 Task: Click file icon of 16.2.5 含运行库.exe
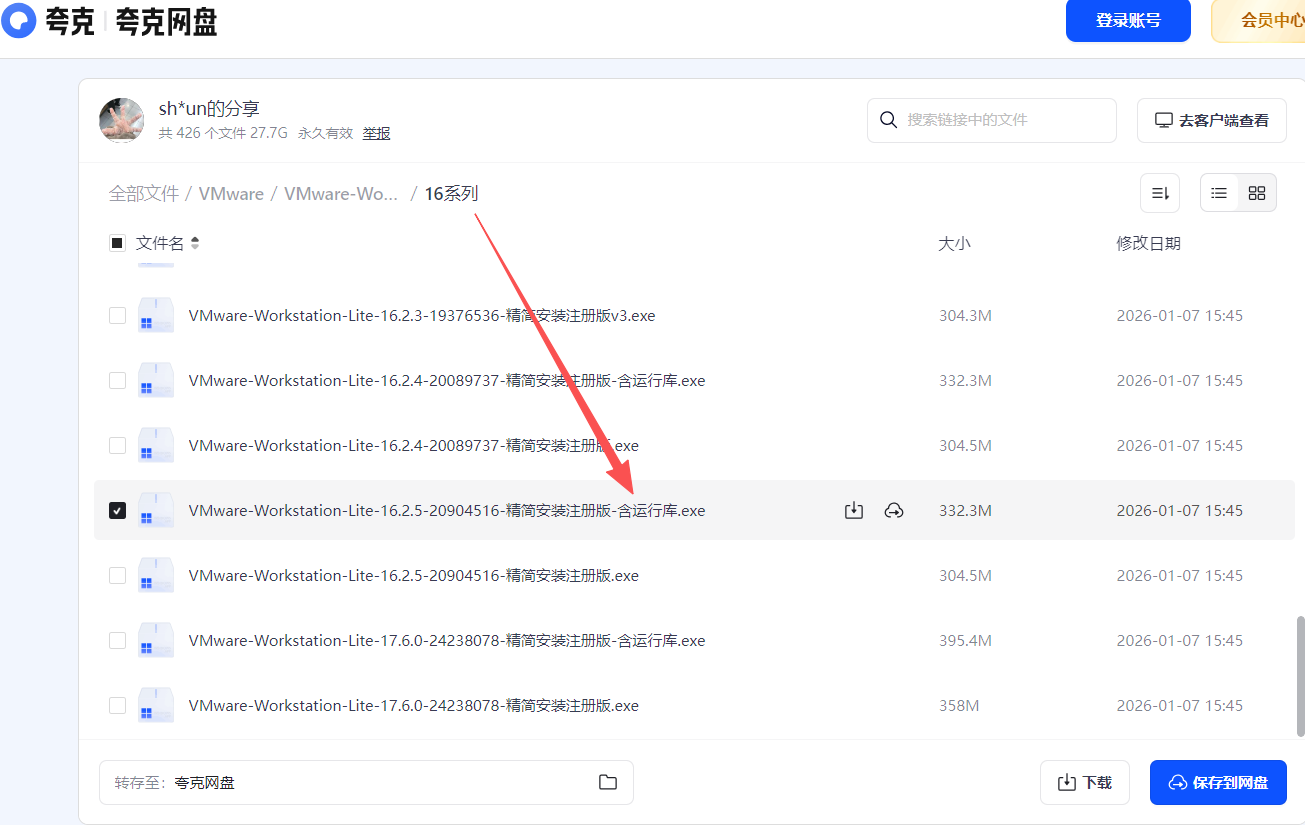(x=156, y=510)
